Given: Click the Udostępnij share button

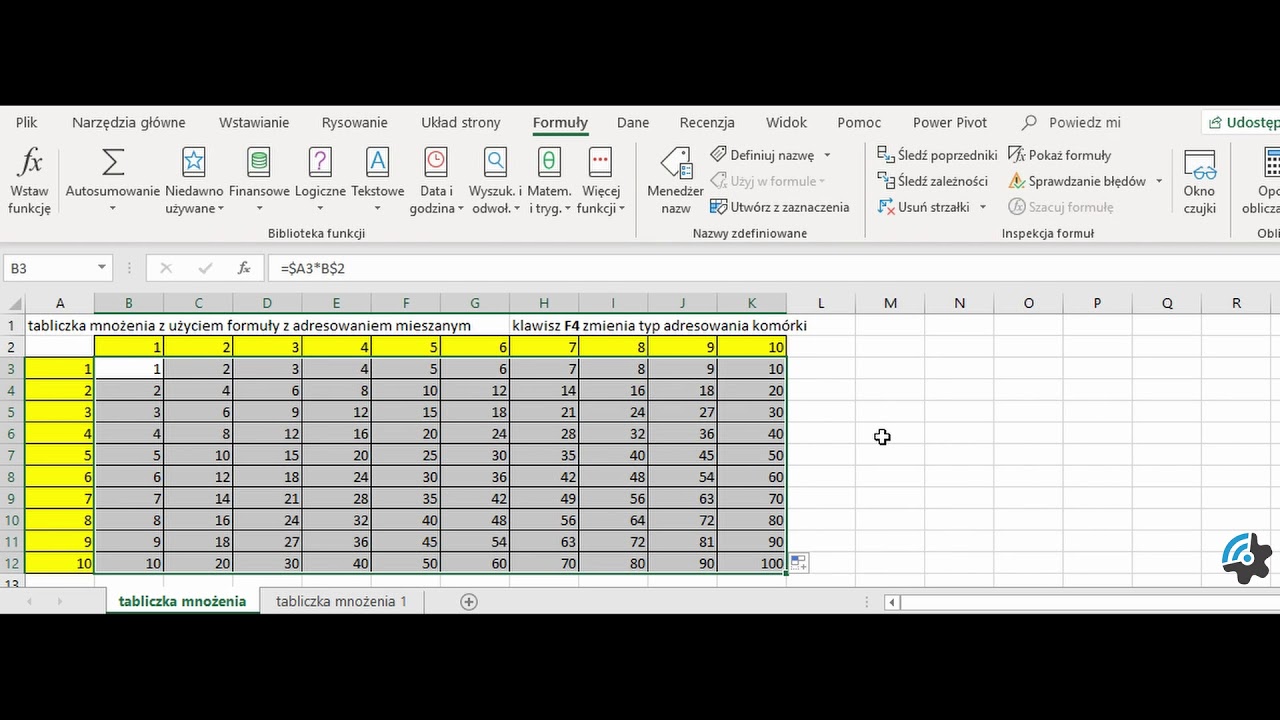Looking at the screenshot, I should pyautogui.click(x=1242, y=122).
